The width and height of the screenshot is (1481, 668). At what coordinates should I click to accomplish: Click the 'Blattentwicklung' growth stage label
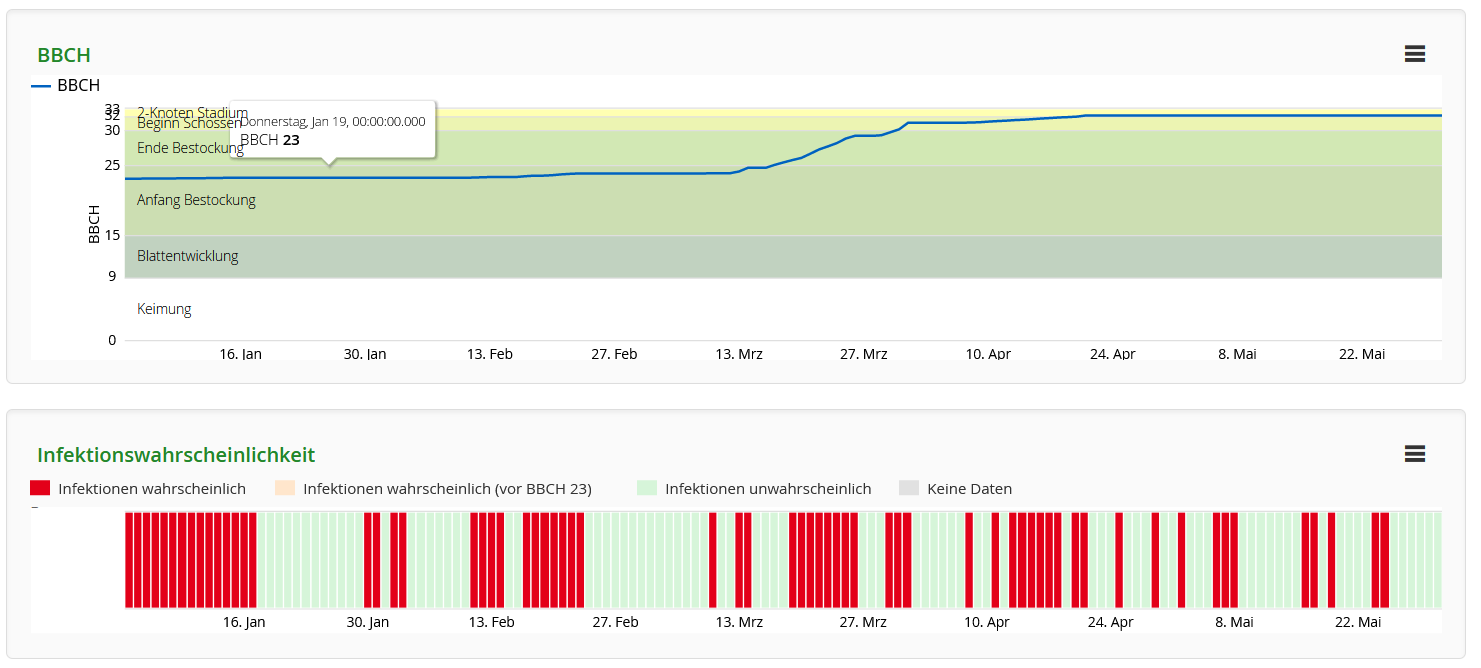(x=187, y=256)
